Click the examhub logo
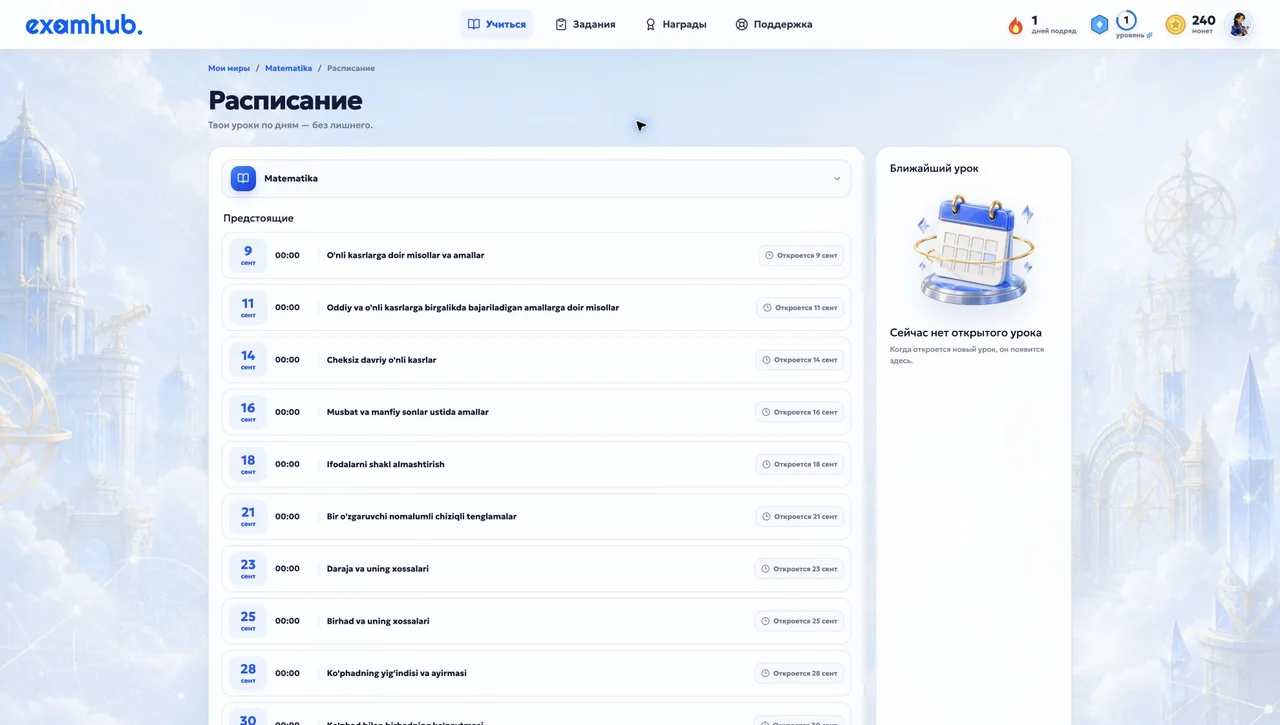This screenshot has height=725, width=1280. pyautogui.click(x=84, y=26)
